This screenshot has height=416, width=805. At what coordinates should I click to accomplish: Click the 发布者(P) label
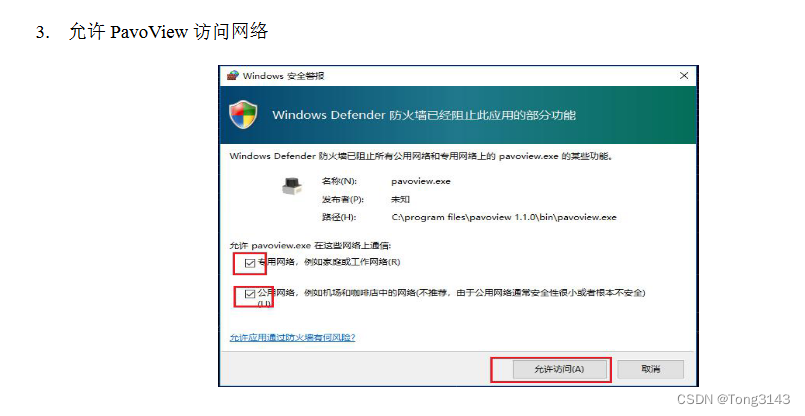pos(339,199)
